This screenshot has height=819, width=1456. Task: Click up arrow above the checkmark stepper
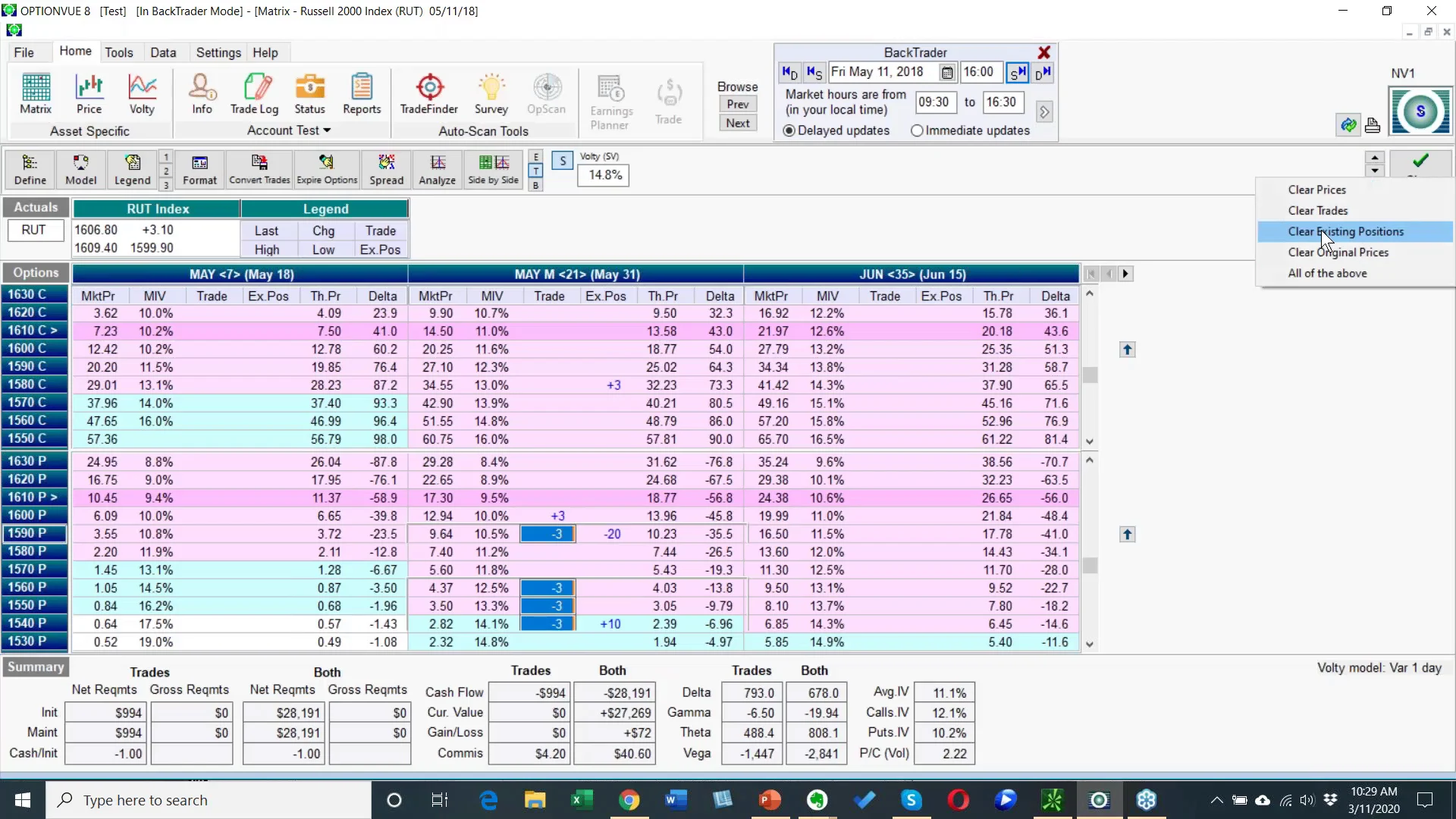click(x=1375, y=158)
